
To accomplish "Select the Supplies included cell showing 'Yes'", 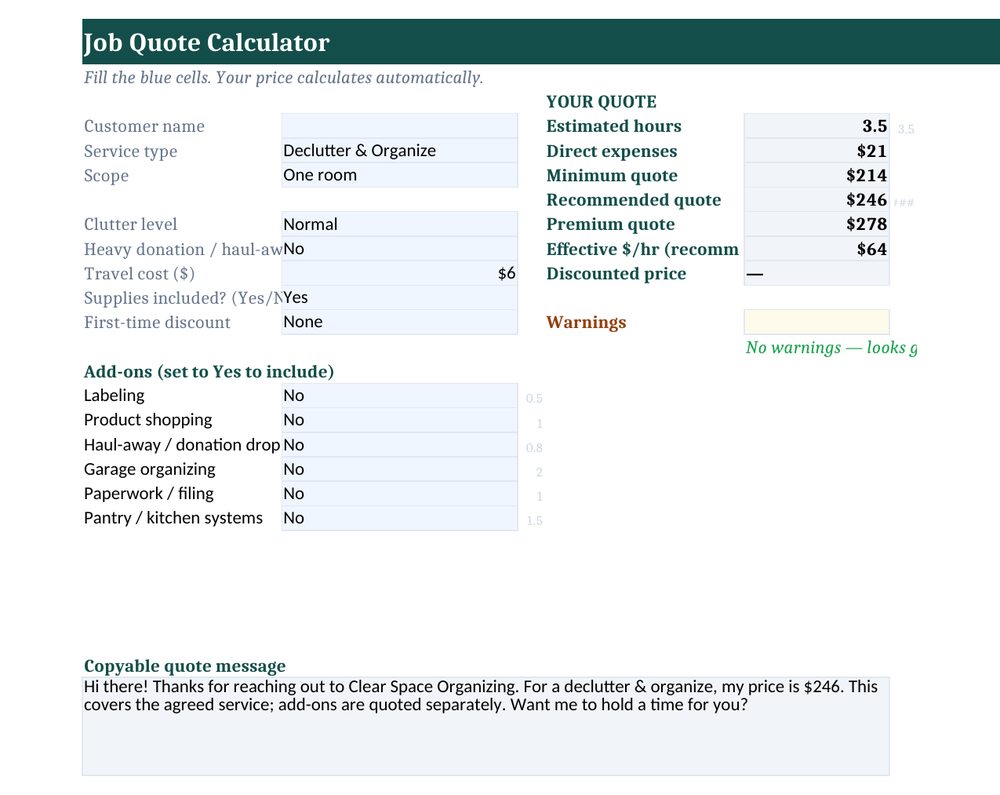I will point(399,298).
